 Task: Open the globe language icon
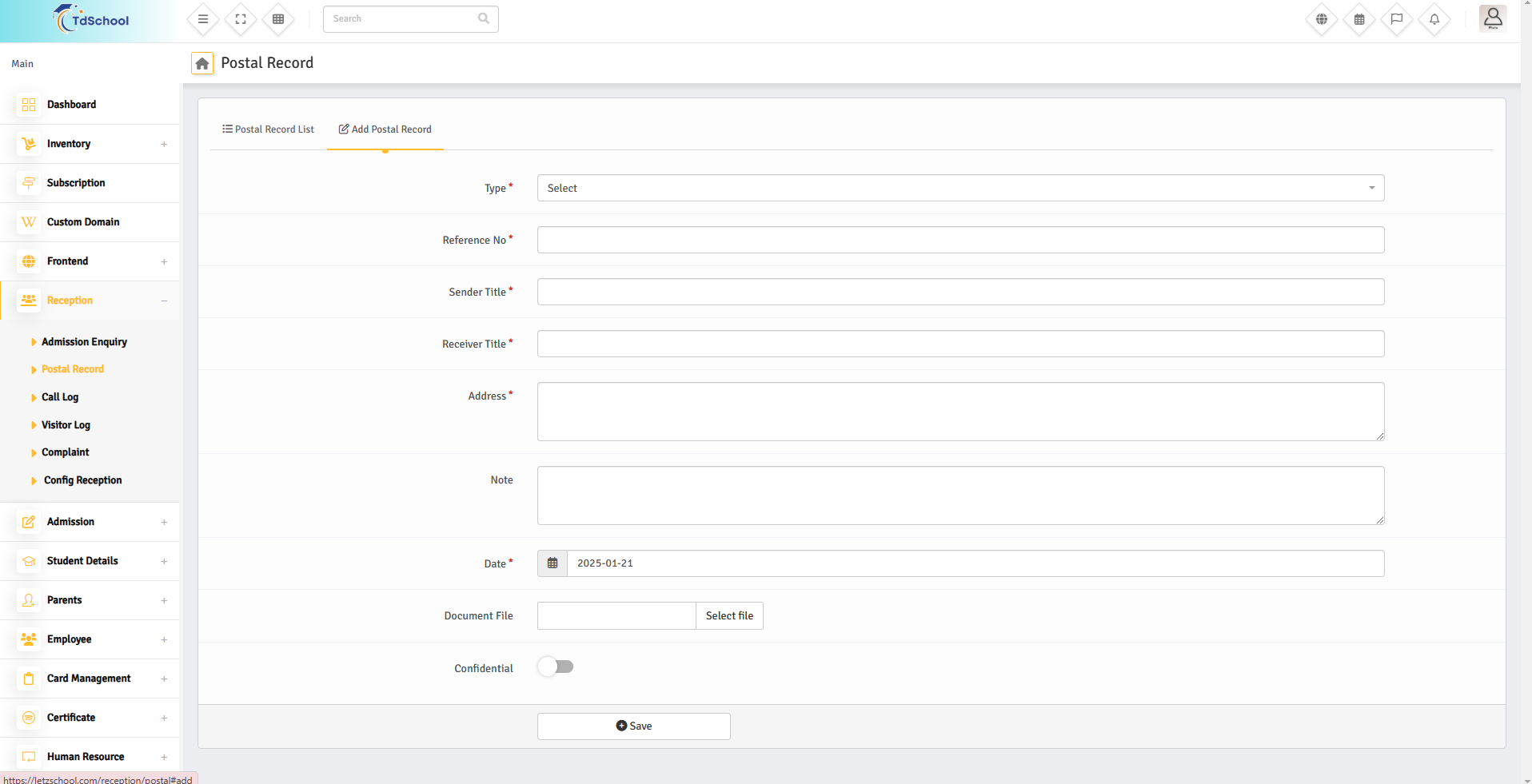(1322, 19)
